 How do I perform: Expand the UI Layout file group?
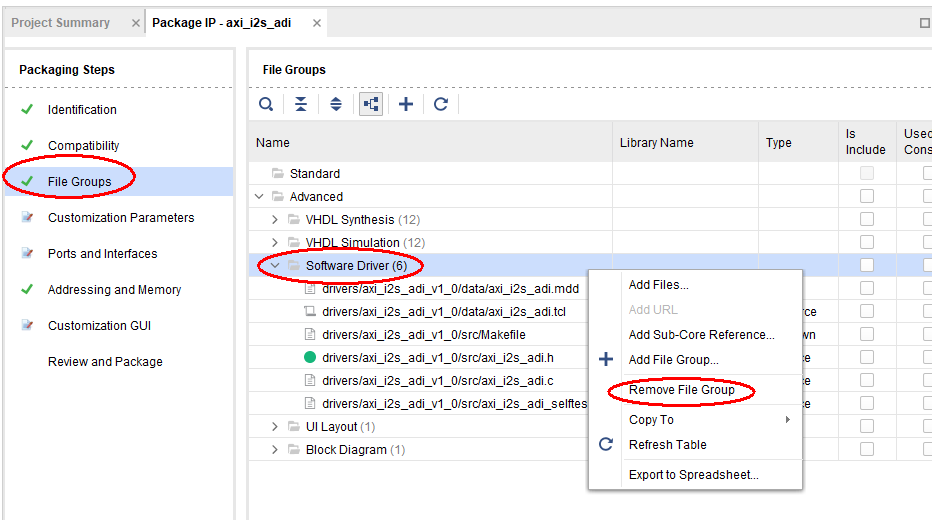(276, 427)
